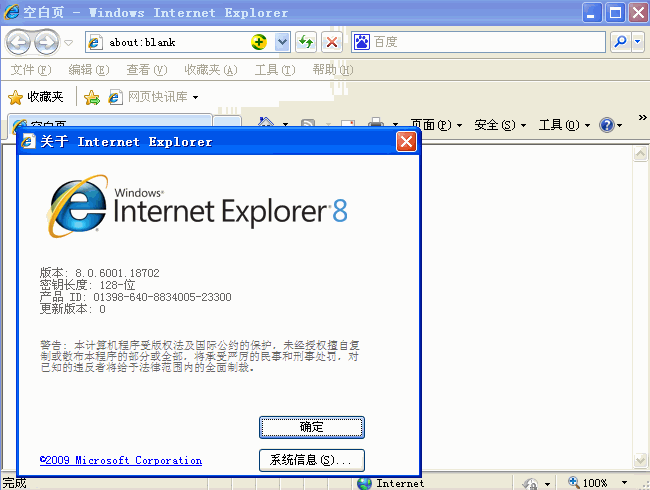Viewport: 650px width, 490px height.
Task: Select the 空白页 browser tab
Action: point(110,123)
